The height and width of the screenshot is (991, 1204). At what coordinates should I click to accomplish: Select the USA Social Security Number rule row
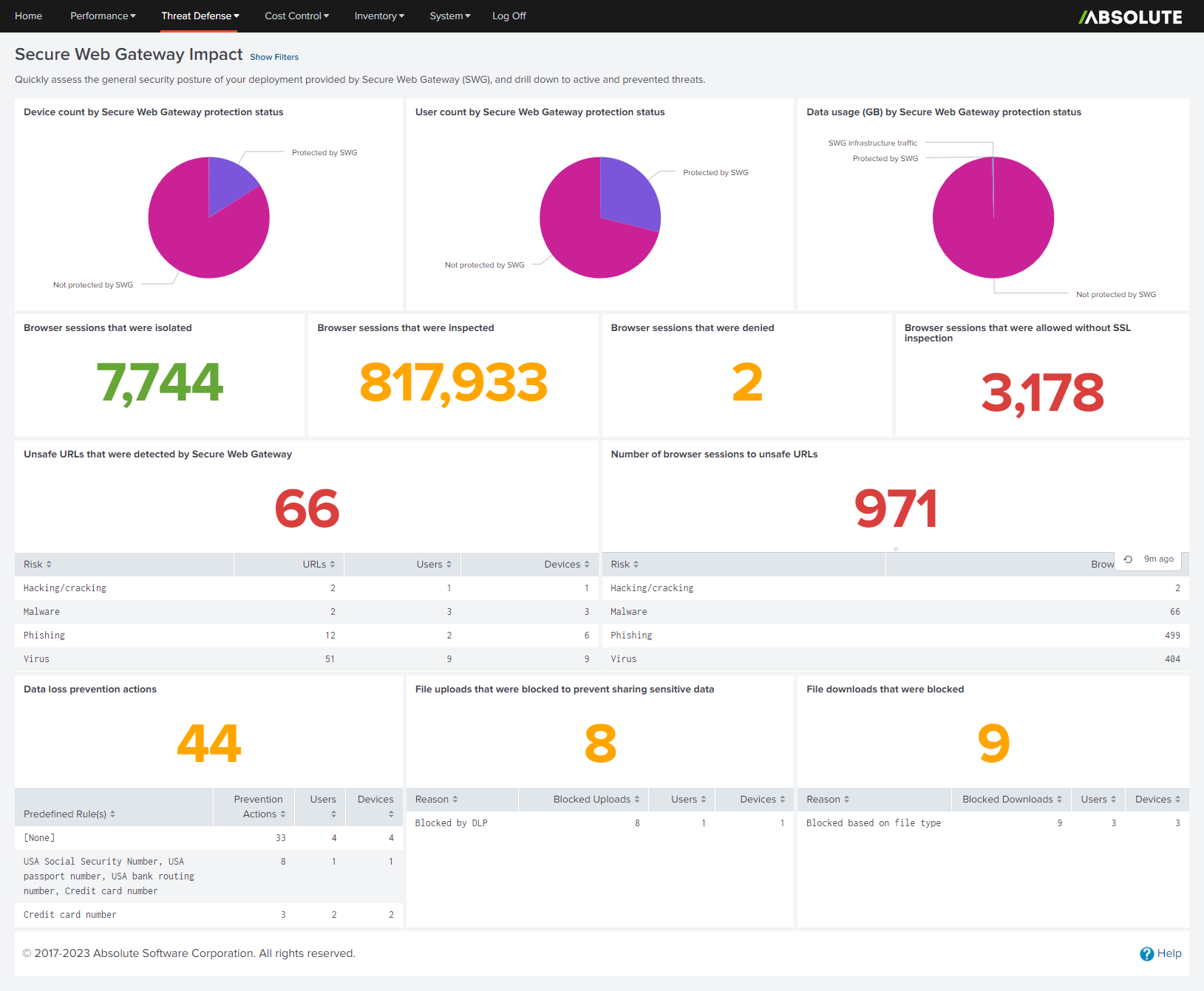click(208, 876)
